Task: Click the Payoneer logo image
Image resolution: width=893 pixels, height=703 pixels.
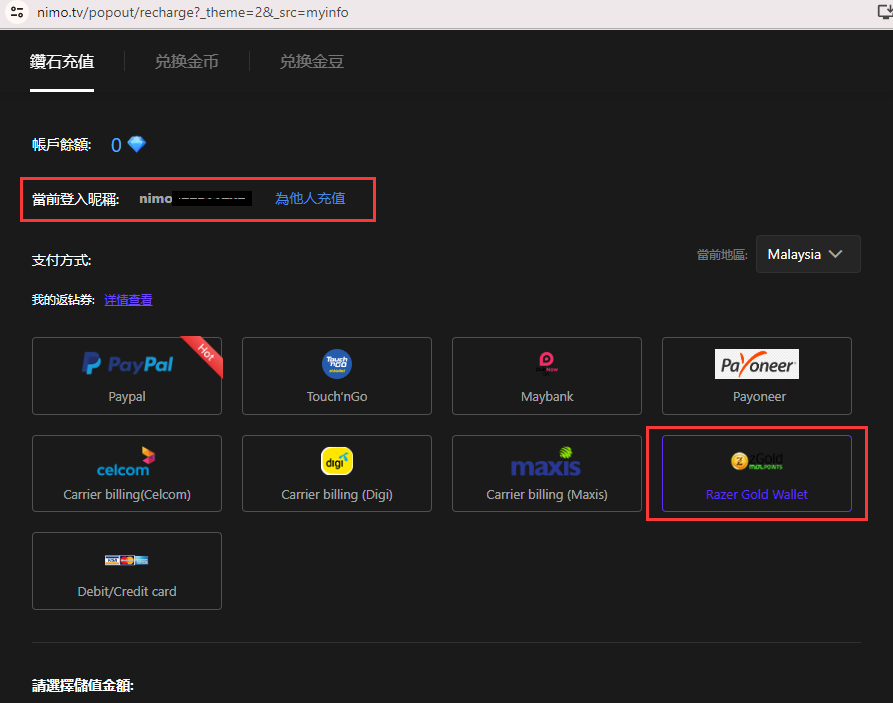Action: pos(757,364)
